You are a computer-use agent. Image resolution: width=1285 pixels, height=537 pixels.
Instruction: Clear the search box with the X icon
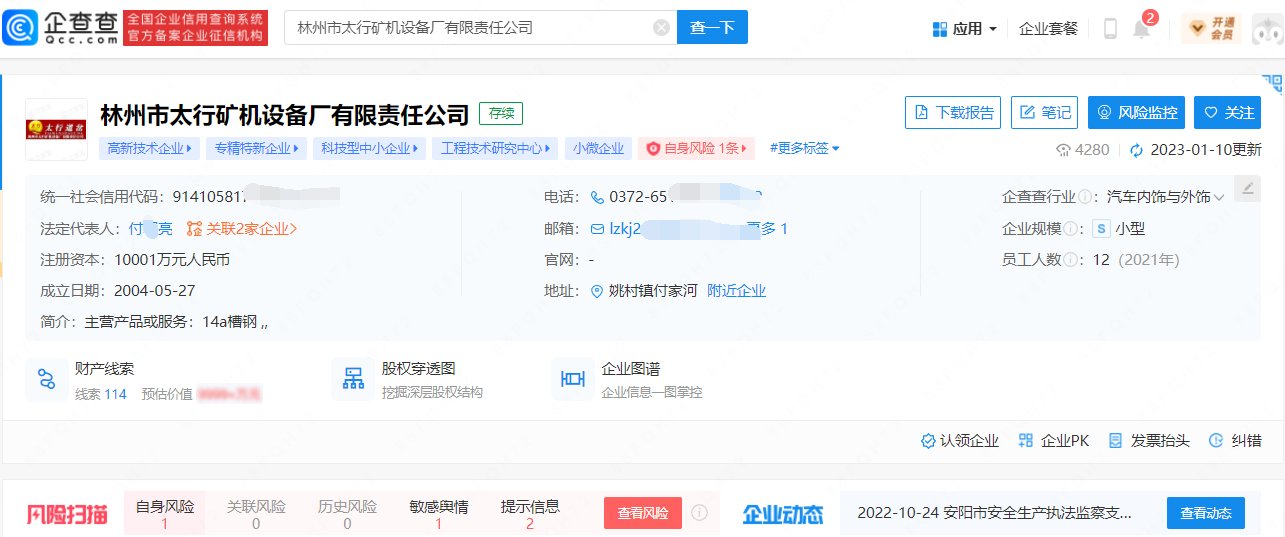pyautogui.click(x=661, y=28)
